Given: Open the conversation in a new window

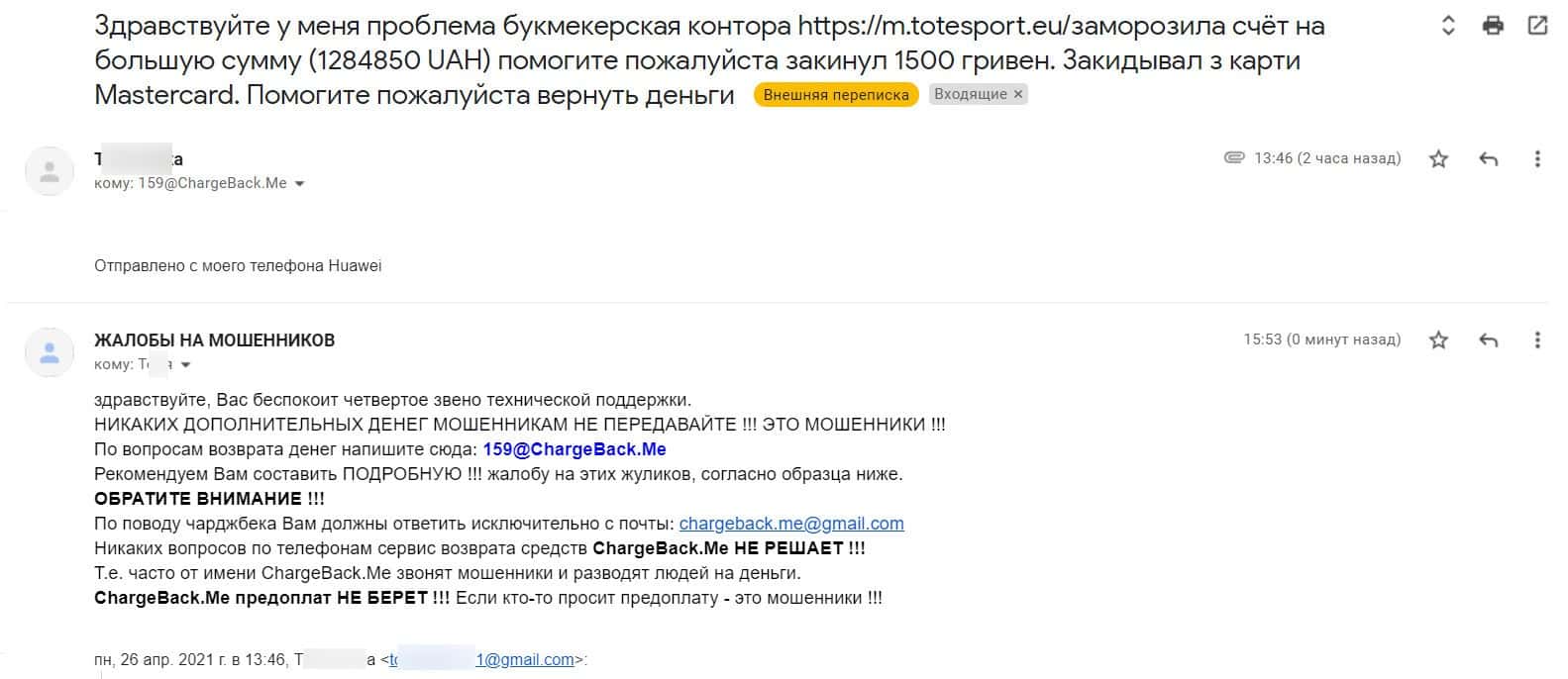Looking at the screenshot, I should 1537,27.
